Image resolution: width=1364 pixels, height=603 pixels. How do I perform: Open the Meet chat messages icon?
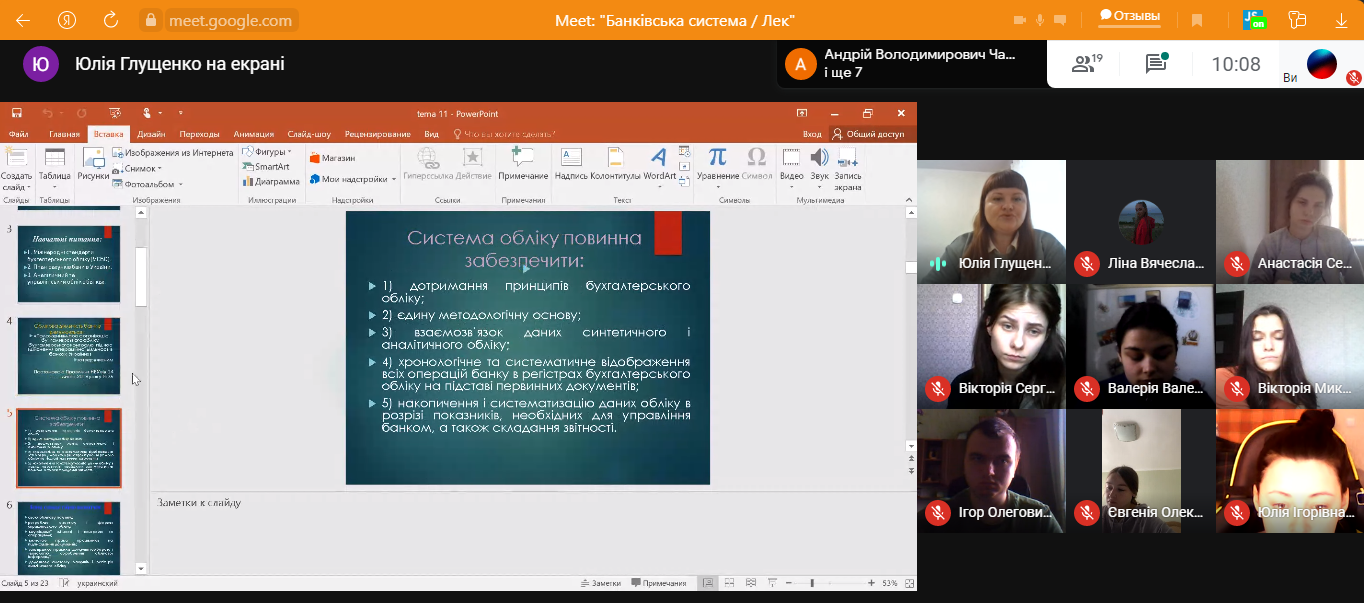click(1156, 64)
